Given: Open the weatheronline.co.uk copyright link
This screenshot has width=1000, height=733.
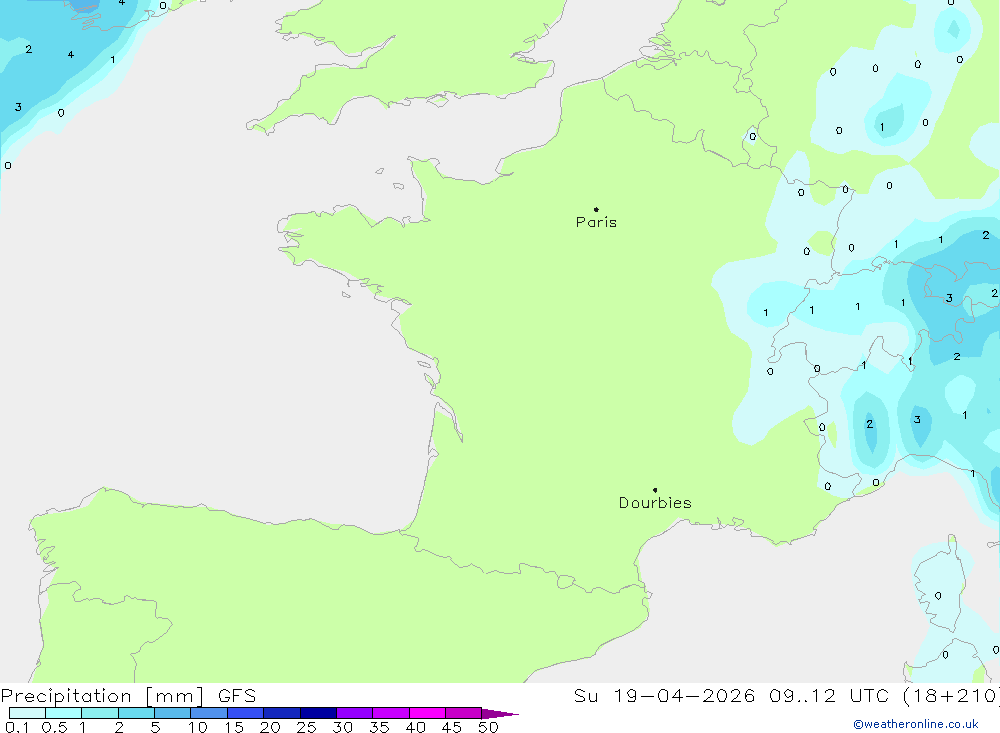Looking at the screenshot, I should pos(916,724).
